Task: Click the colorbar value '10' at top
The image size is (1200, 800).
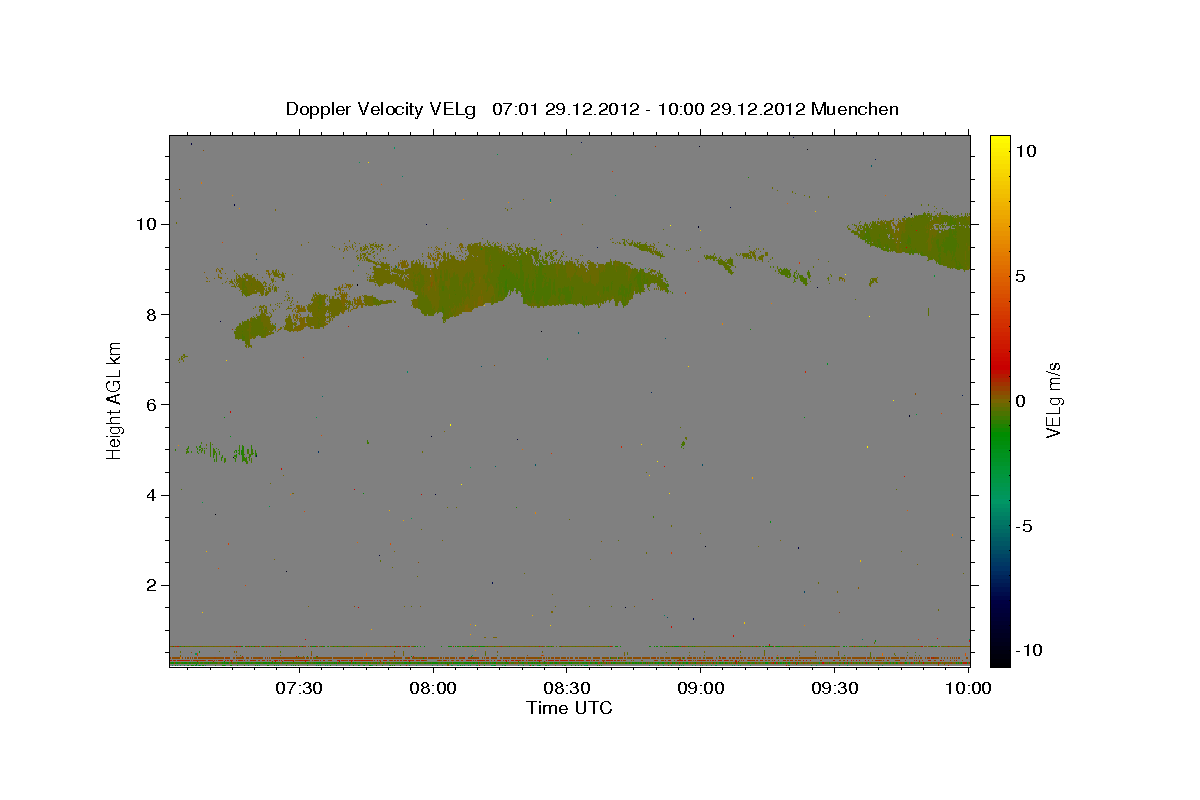Action: pos(1026,151)
